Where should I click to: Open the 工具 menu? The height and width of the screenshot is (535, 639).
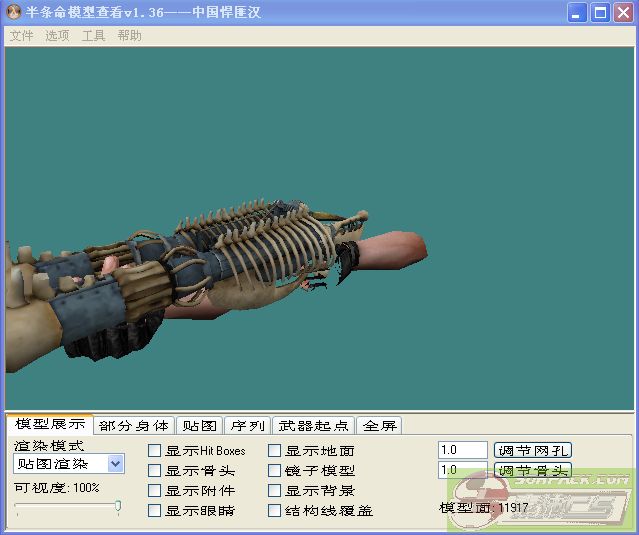pos(93,35)
